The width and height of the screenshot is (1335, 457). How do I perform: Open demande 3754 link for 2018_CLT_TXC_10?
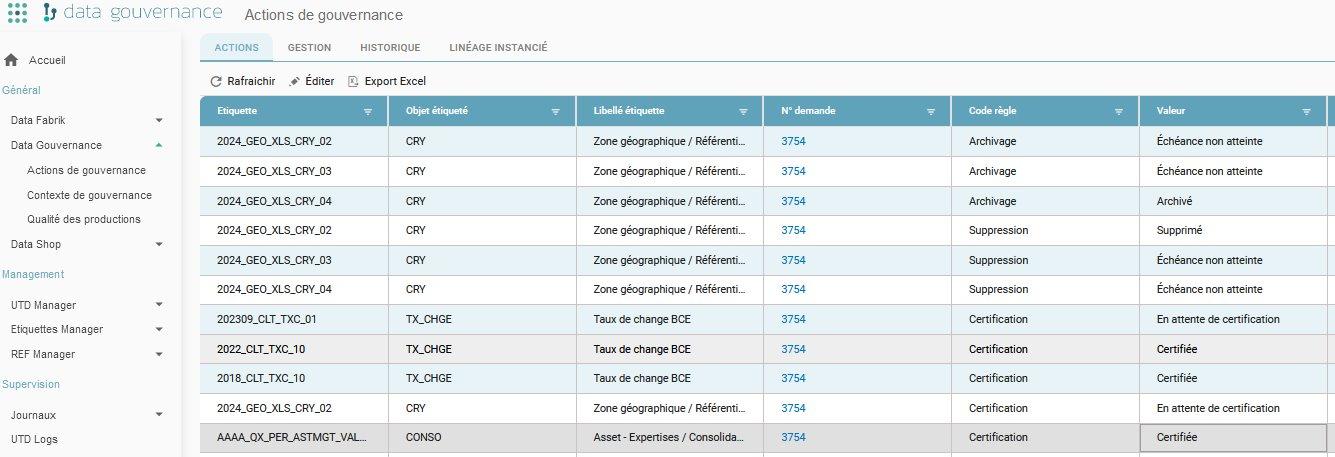point(793,378)
